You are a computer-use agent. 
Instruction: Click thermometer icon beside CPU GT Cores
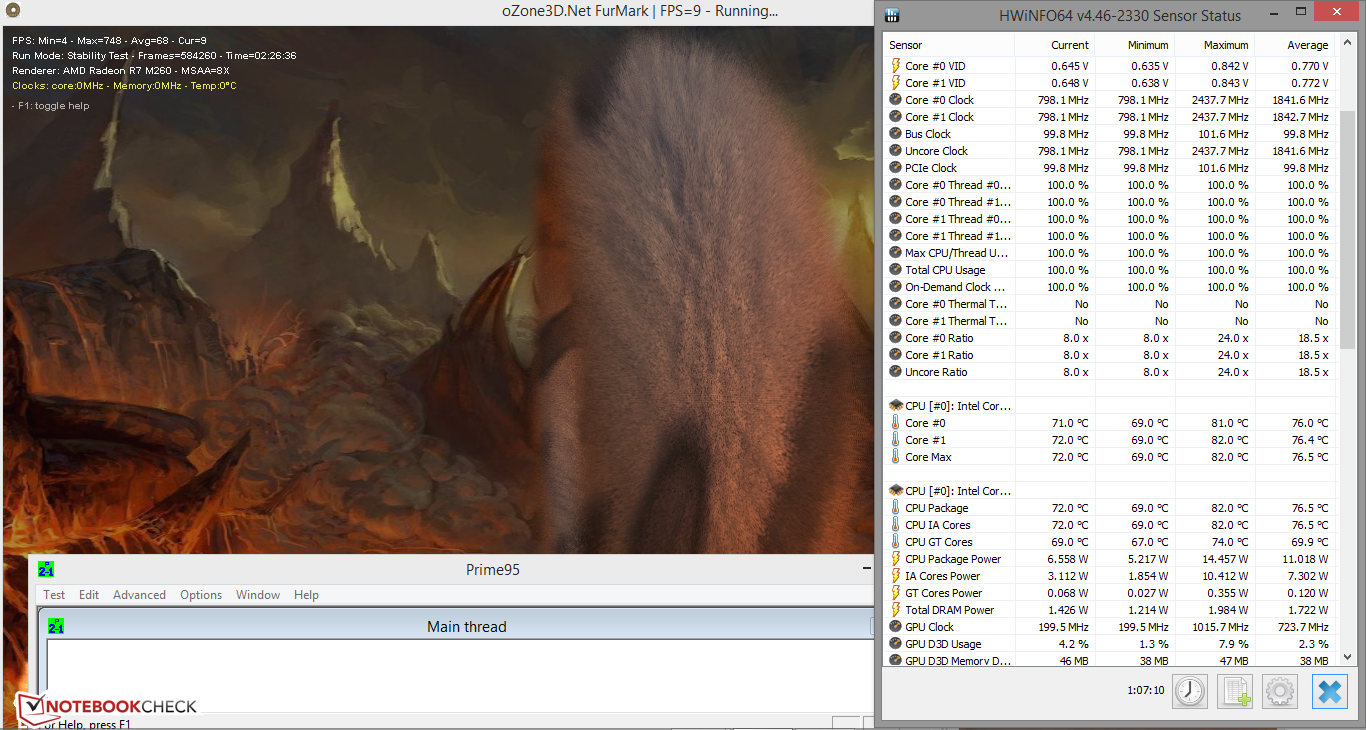pos(896,542)
